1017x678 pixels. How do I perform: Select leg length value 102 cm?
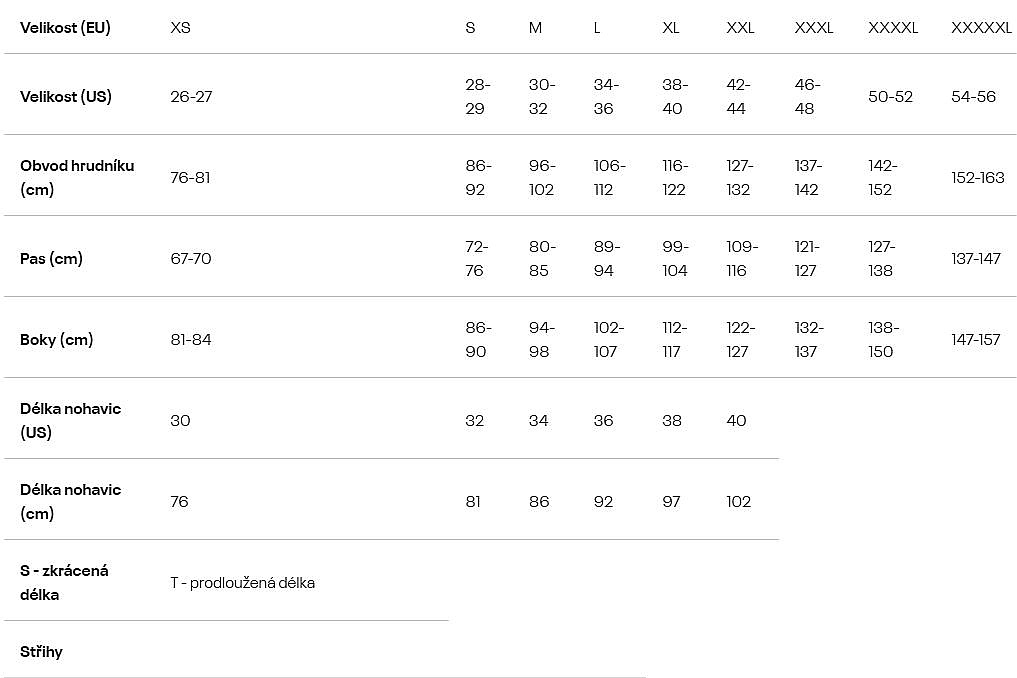(x=738, y=502)
